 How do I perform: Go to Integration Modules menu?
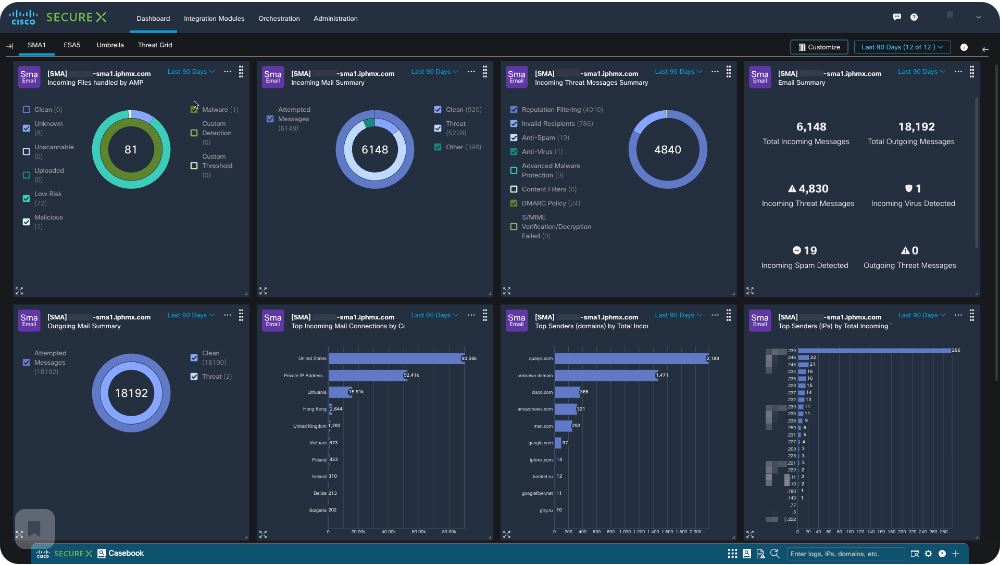click(214, 19)
